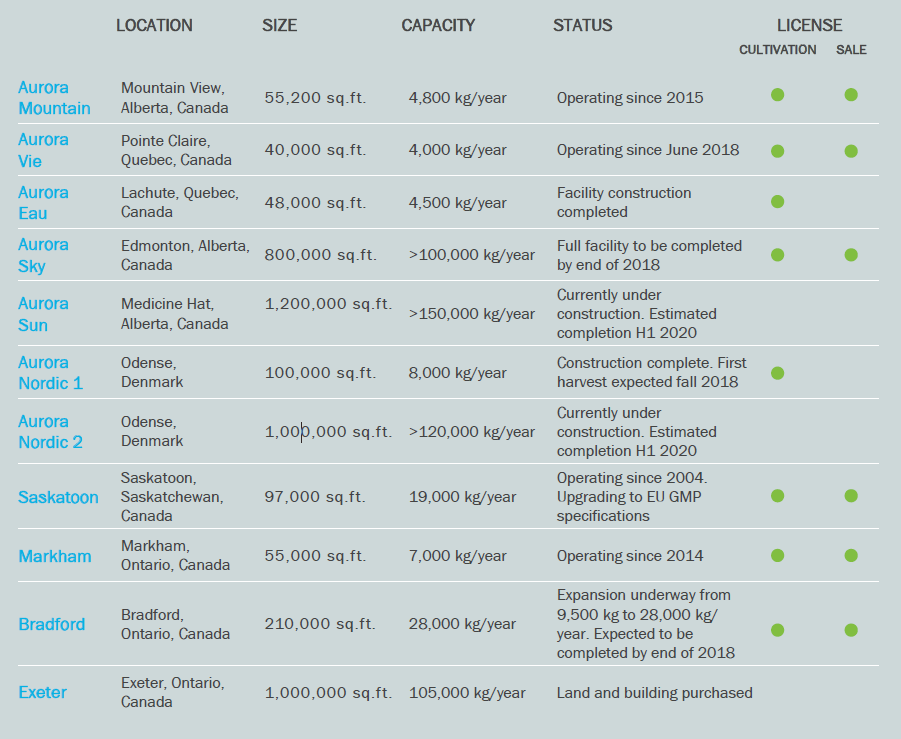Image resolution: width=901 pixels, height=739 pixels.
Task: Click Aurora Eau's cultivation license dot
Action: pyautogui.click(x=777, y=201)
